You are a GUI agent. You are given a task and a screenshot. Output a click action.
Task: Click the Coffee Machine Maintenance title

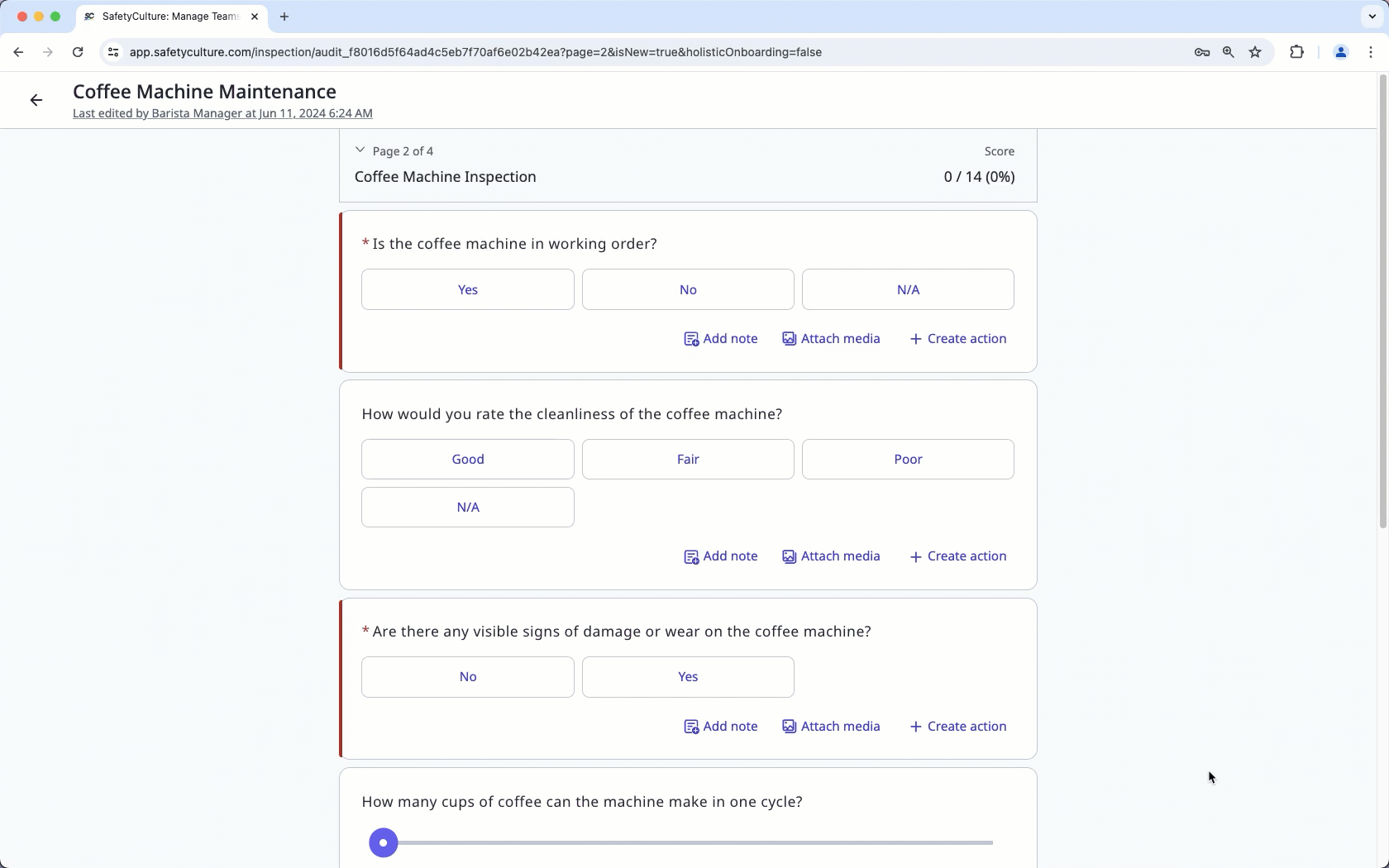204,92
